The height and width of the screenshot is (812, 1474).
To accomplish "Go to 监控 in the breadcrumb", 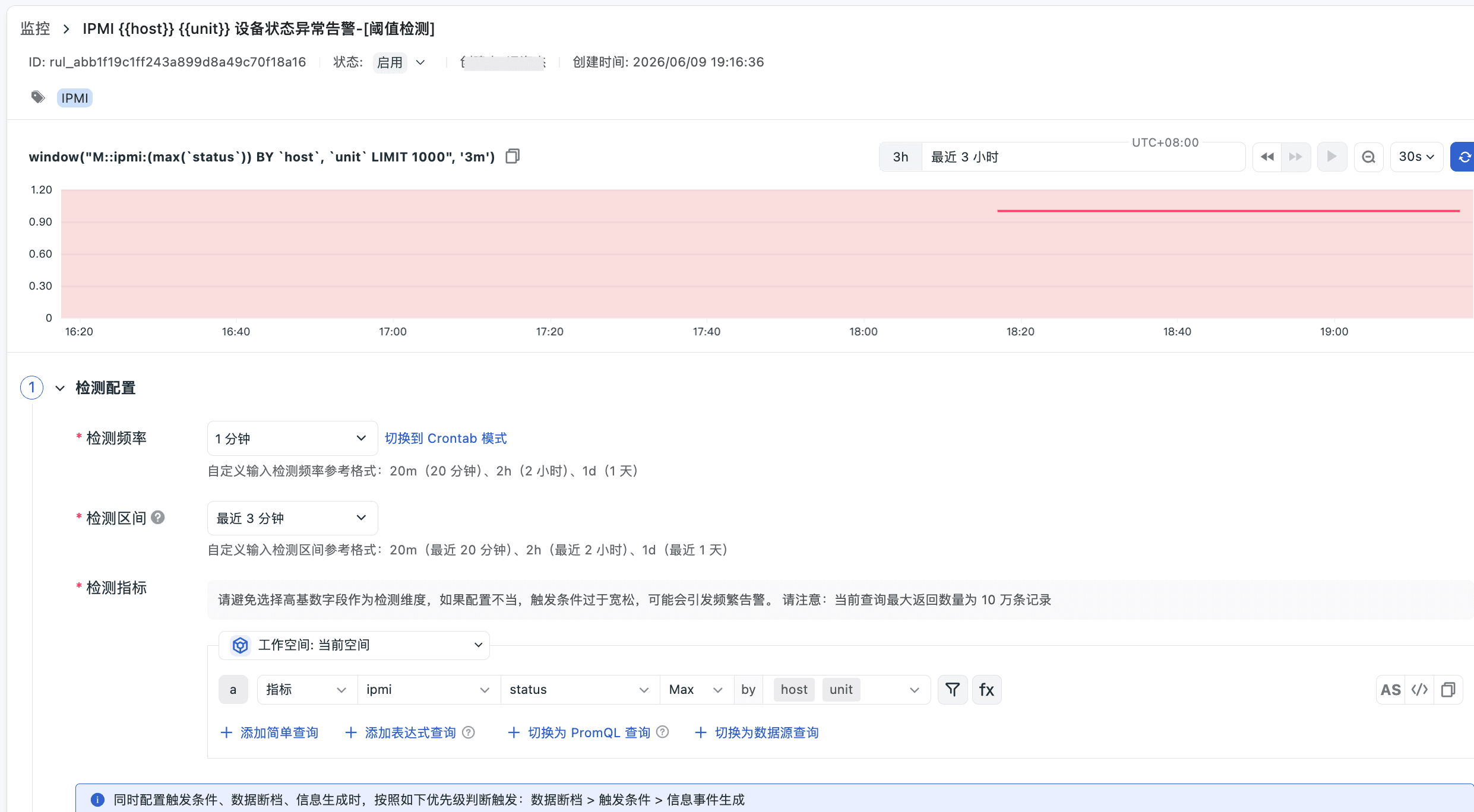I will coord(35,28).
